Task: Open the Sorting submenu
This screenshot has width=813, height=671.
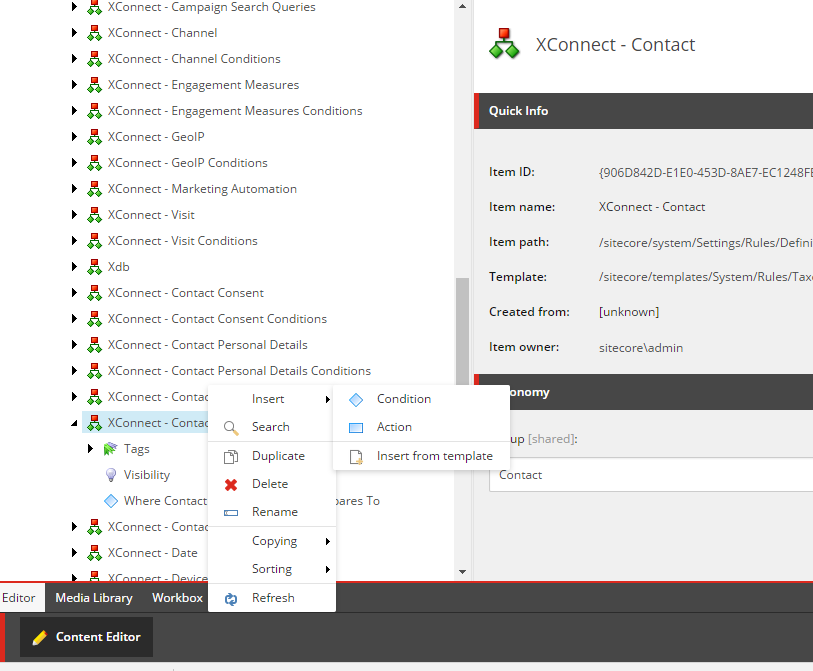Action: (272, 569)
